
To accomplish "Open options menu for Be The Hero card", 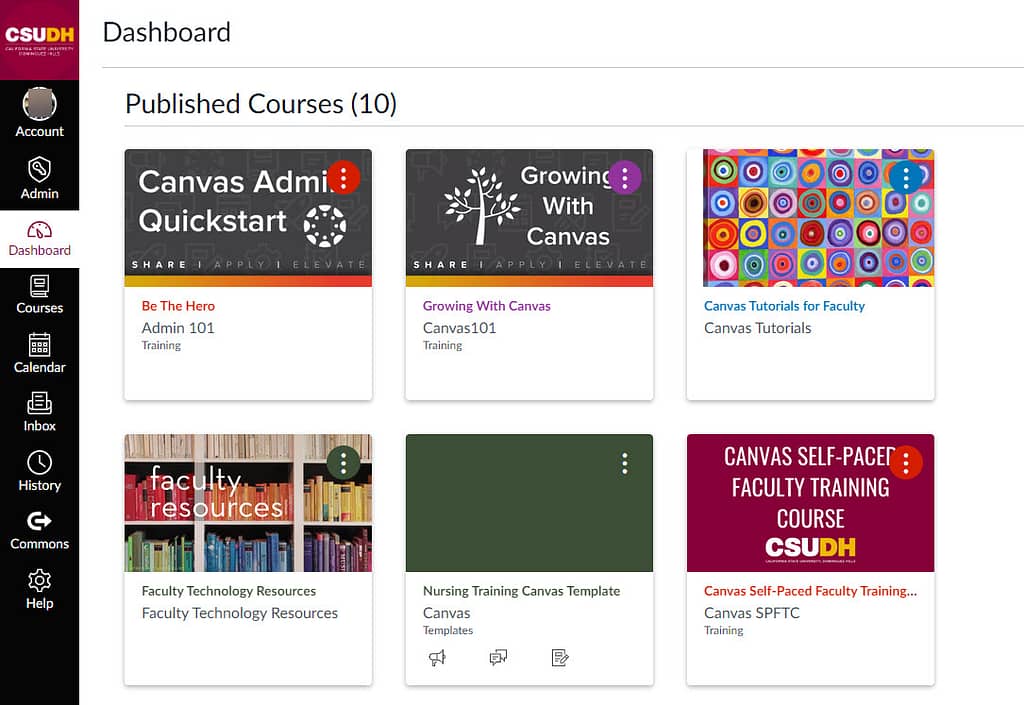I will [344, 178].
